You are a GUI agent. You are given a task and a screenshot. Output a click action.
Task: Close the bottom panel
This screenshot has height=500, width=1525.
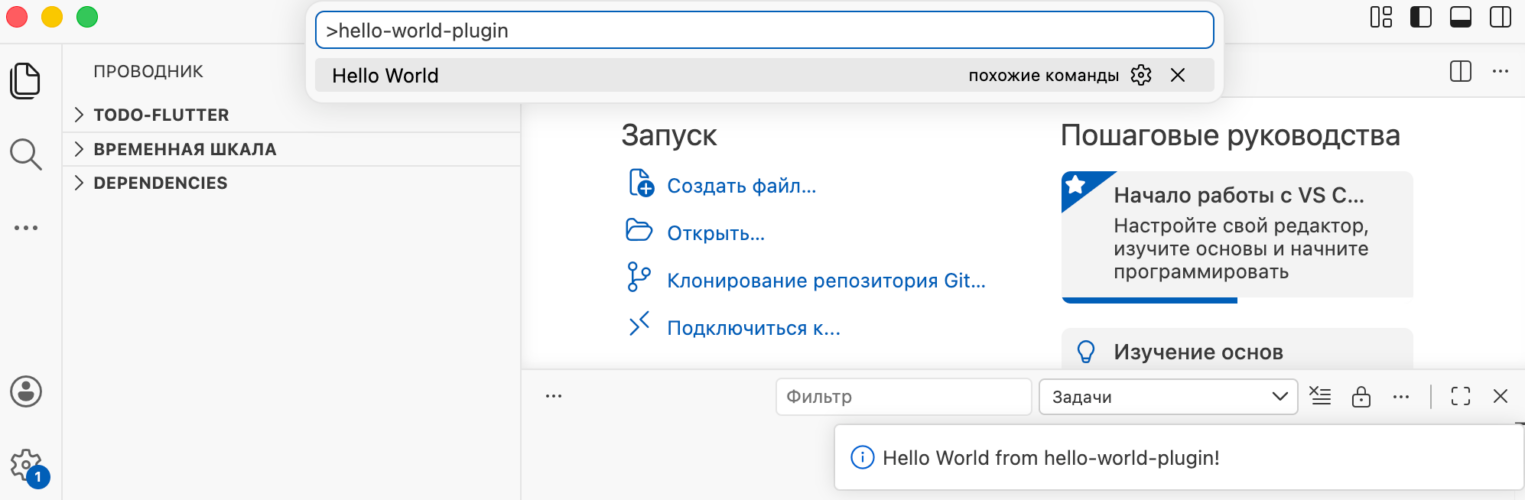point(1500,397)
